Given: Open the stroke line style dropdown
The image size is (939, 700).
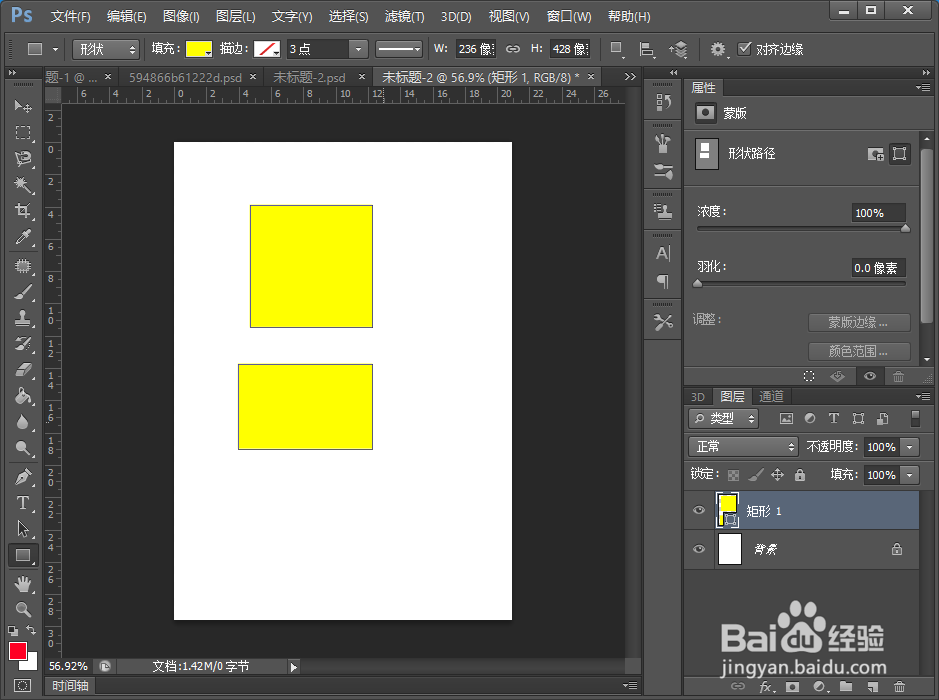Looking at the screenshot, I should click(399, 49).
